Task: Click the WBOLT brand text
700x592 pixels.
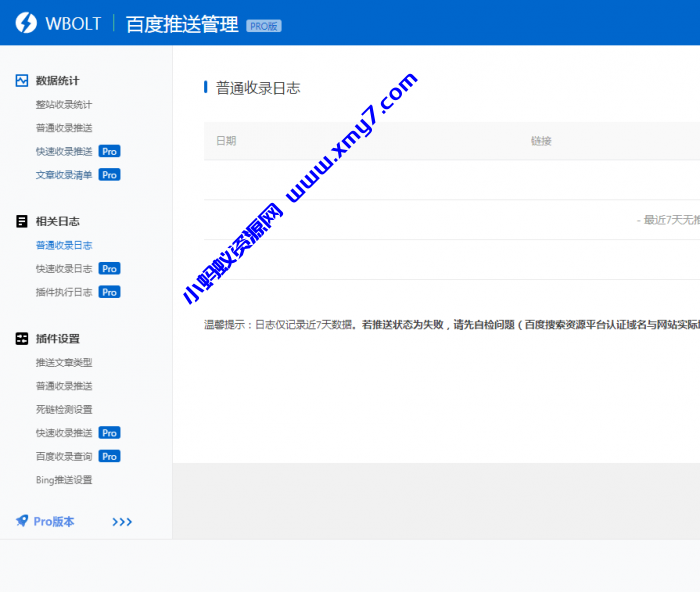Action: pos(73,24)
